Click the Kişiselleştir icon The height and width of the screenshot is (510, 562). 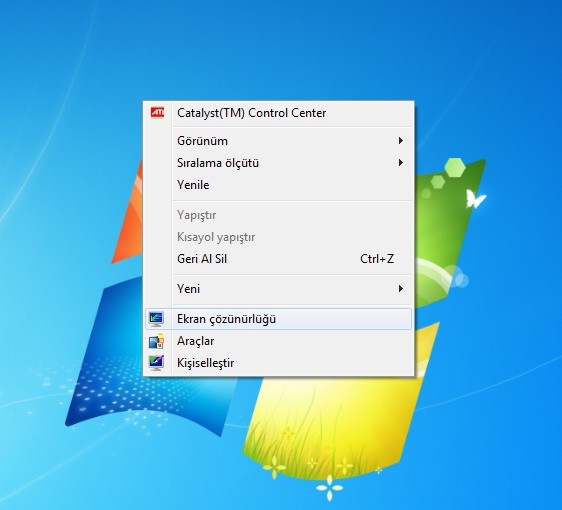156,363
